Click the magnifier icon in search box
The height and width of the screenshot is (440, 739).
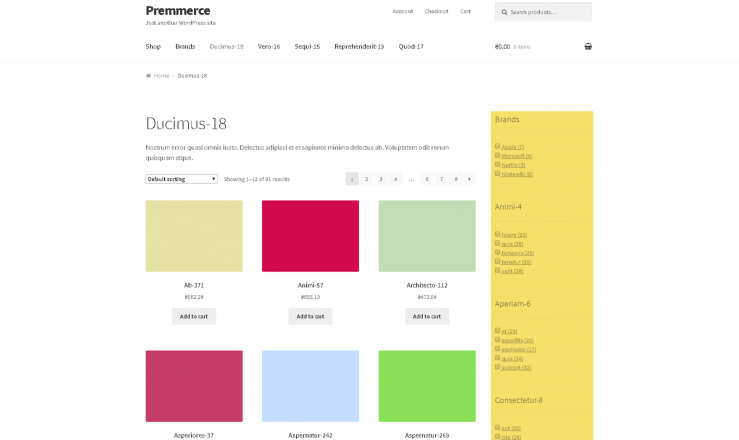click(x=504, y=12)
